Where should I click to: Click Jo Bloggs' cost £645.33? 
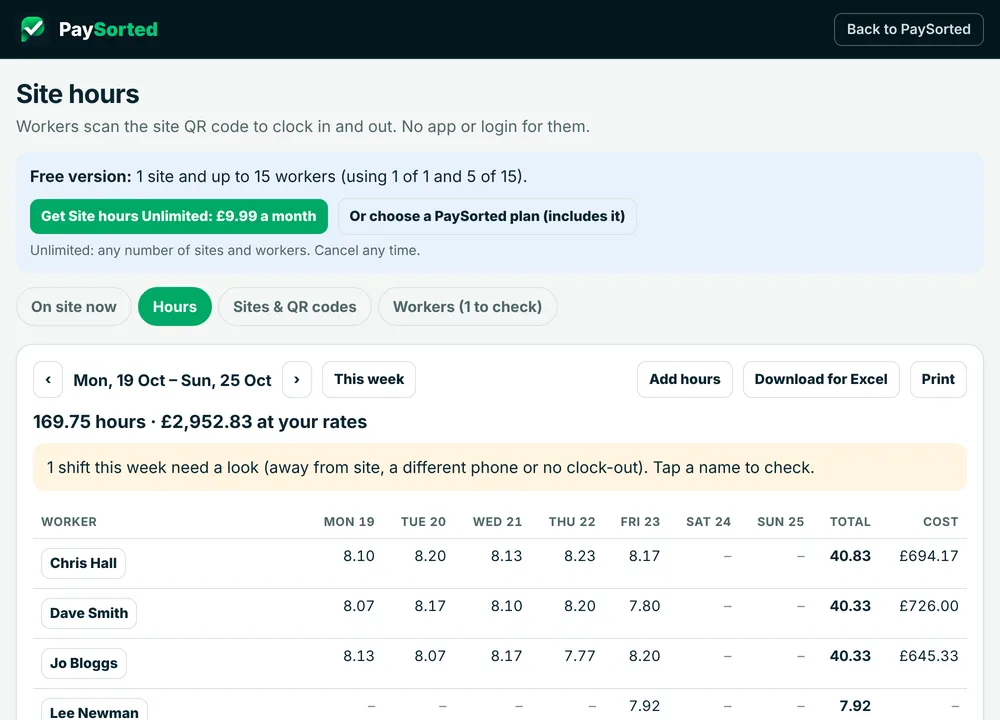929,656
